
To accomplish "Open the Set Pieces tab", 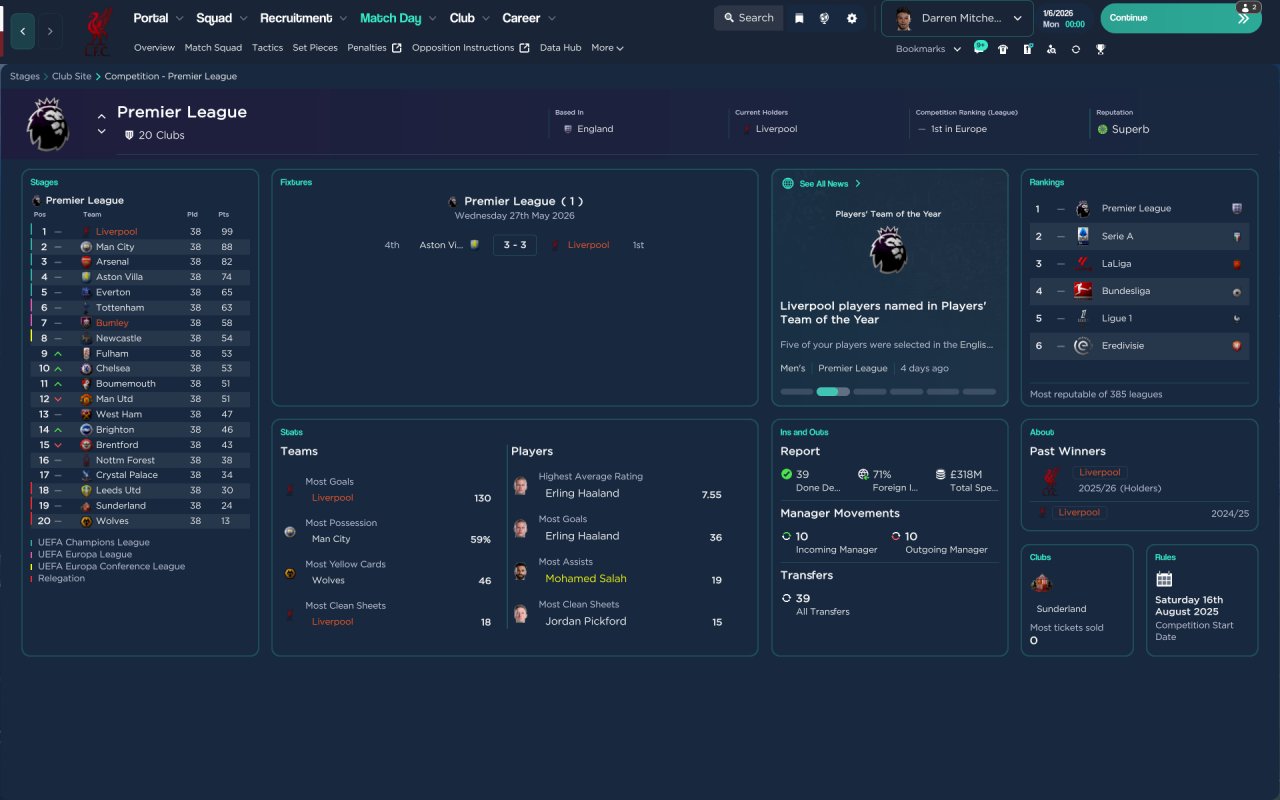I will 315,48.
